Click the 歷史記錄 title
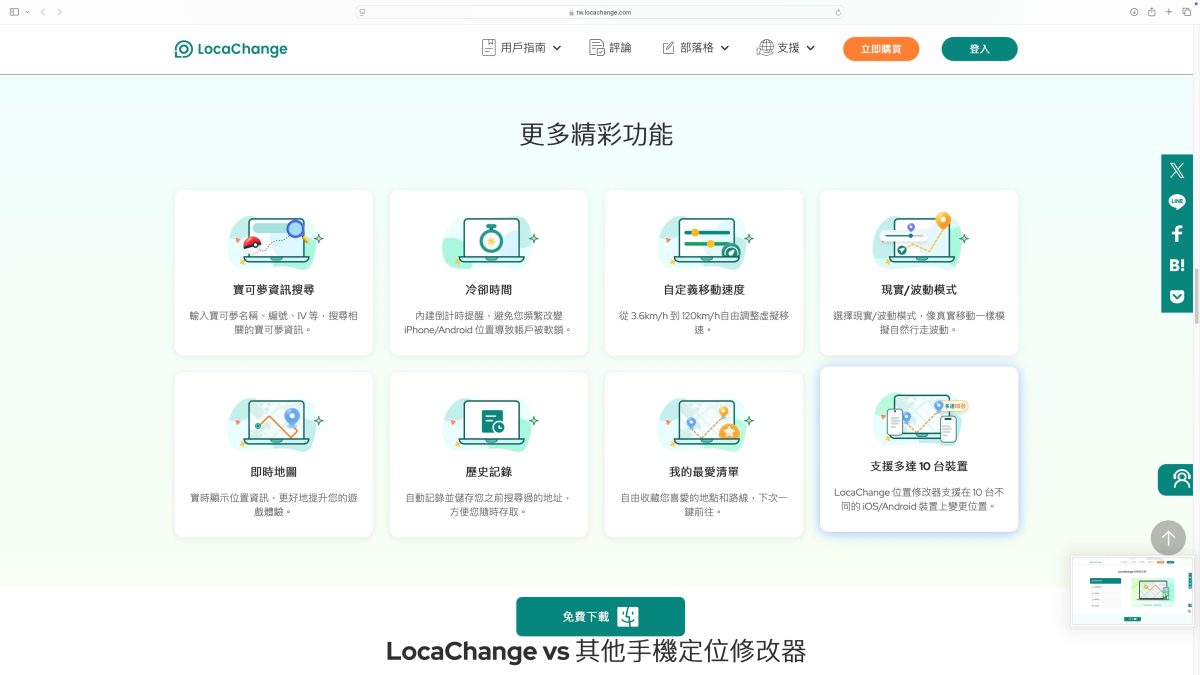 click(489, 472)
